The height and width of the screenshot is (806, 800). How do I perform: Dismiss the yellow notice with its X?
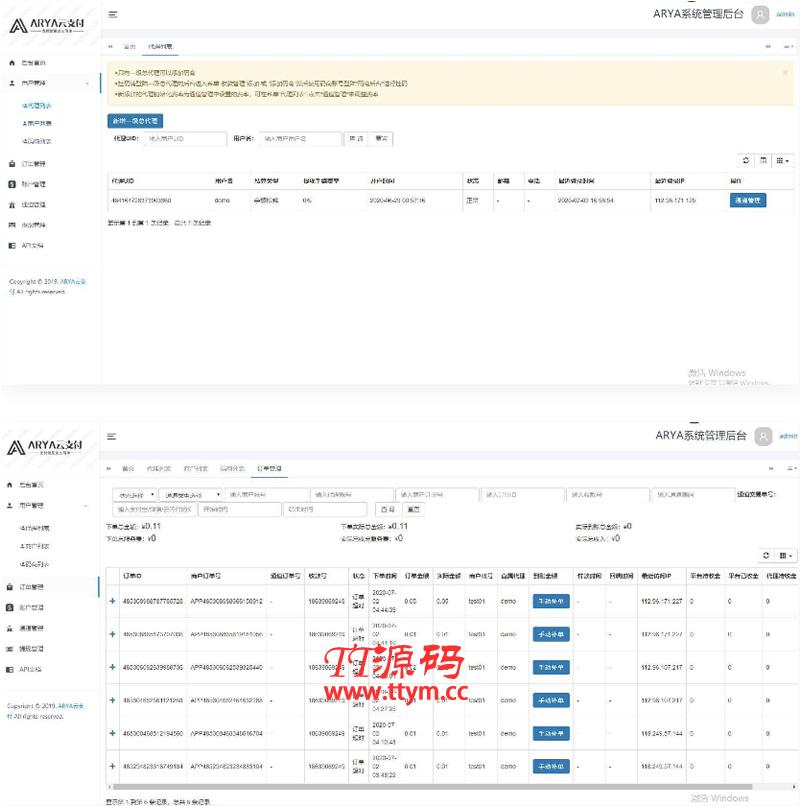(785, 72)
